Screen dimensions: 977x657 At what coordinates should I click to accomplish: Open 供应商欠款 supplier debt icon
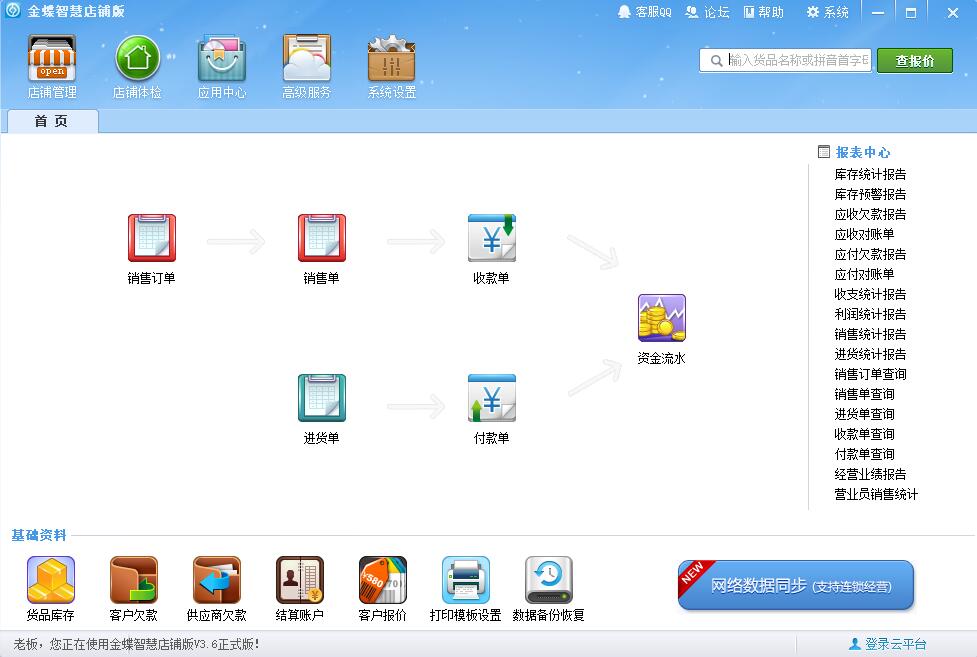tap(216, 580)
